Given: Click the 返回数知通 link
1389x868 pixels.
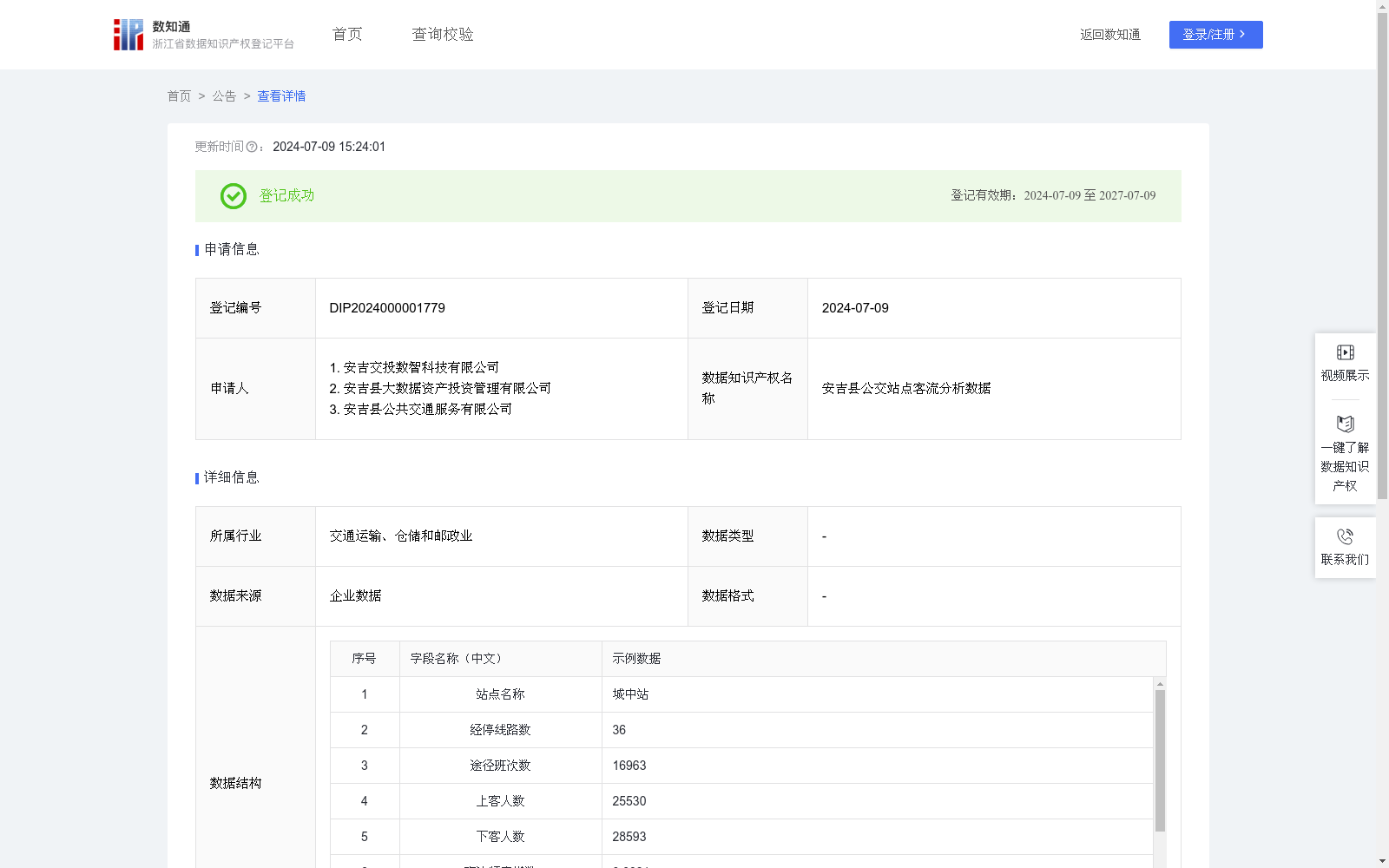Looking at the screenshot, I should pos(1110,35).
